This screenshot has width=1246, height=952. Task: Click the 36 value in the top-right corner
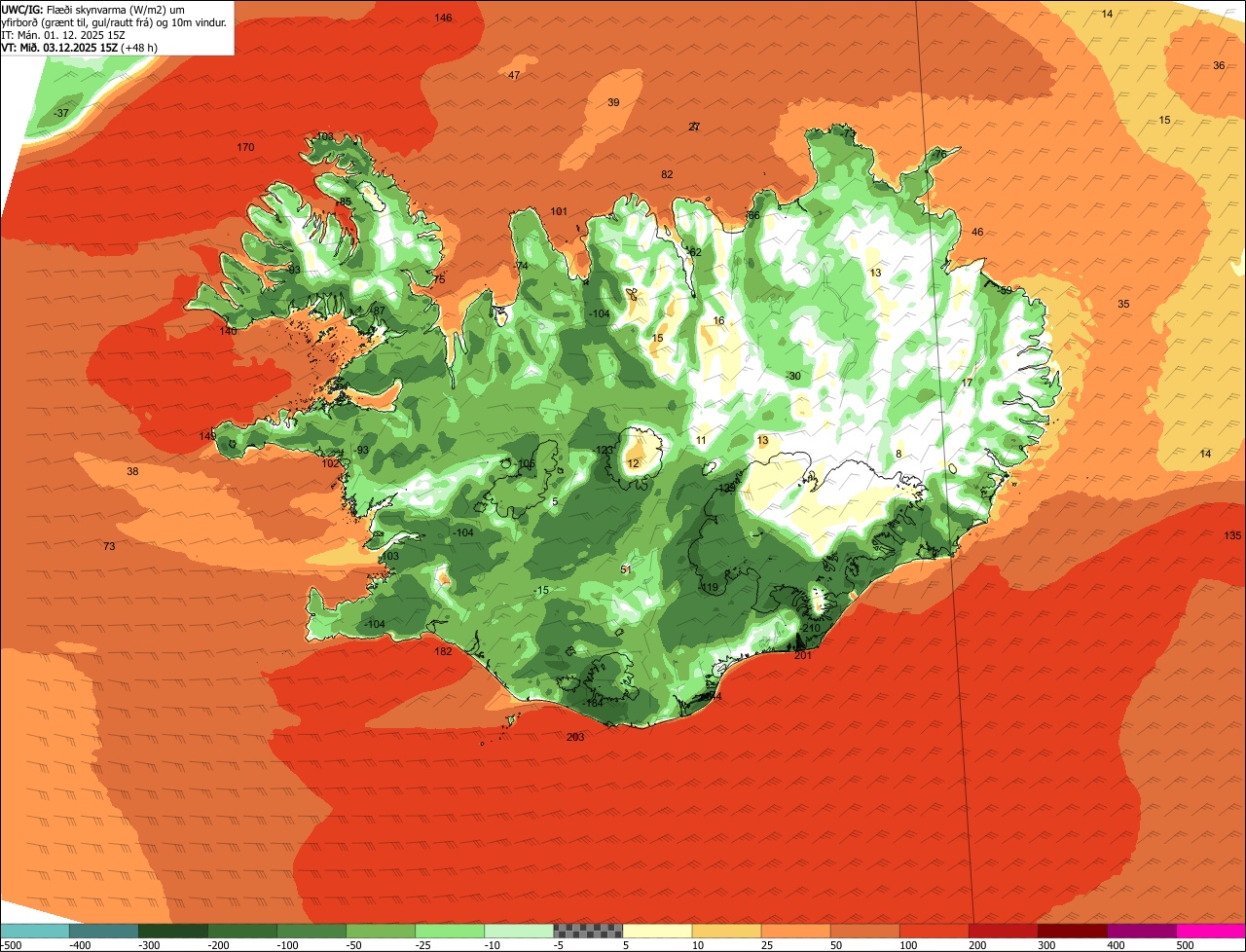(x=1219, y=65)
